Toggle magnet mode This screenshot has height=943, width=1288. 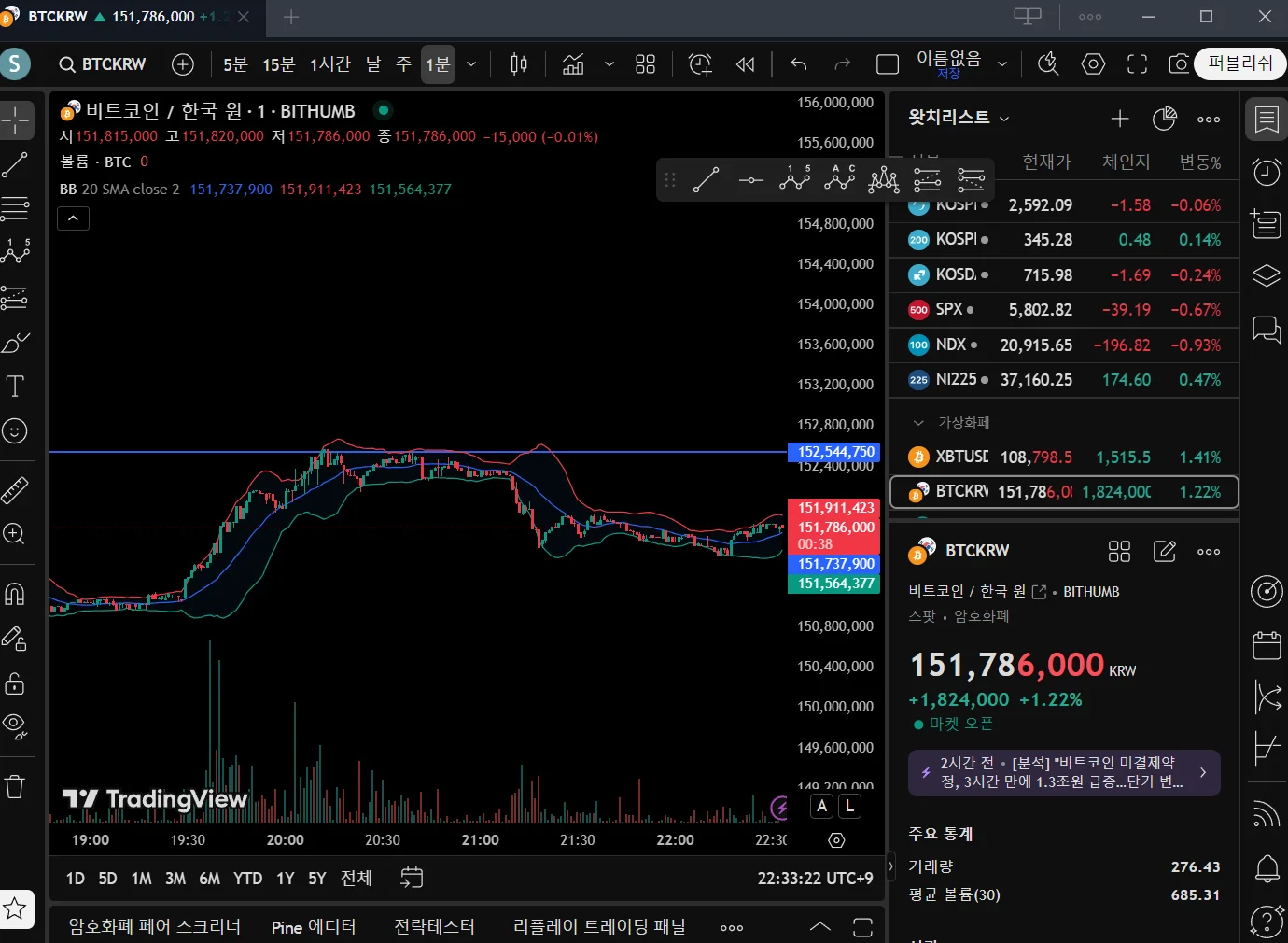[16, 594]
